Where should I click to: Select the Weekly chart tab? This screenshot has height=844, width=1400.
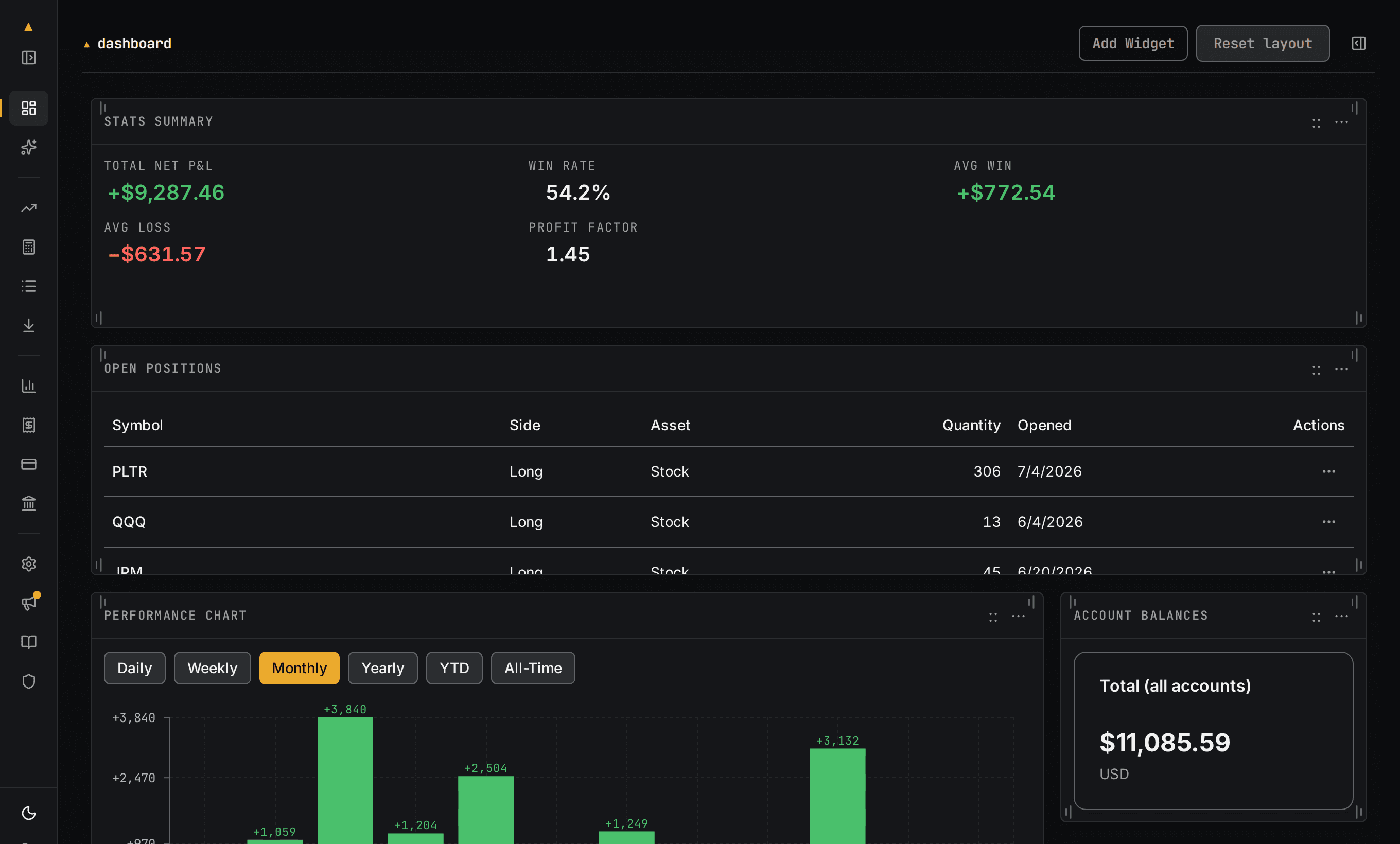(x=212, y=668)
